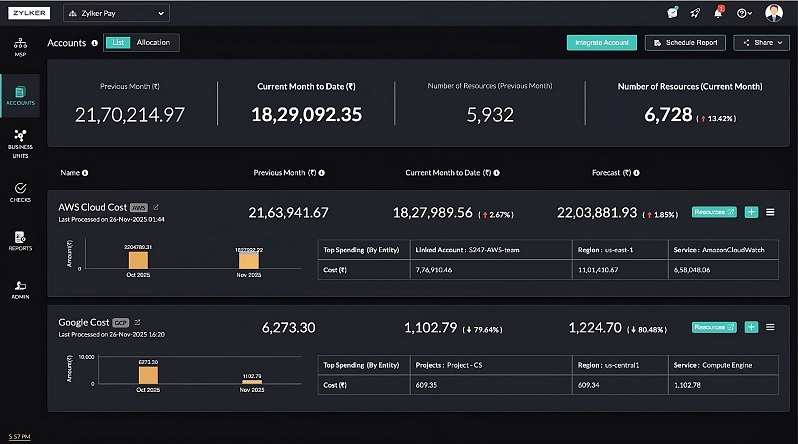Open the help menu dropdown

[x=744, y=13]
